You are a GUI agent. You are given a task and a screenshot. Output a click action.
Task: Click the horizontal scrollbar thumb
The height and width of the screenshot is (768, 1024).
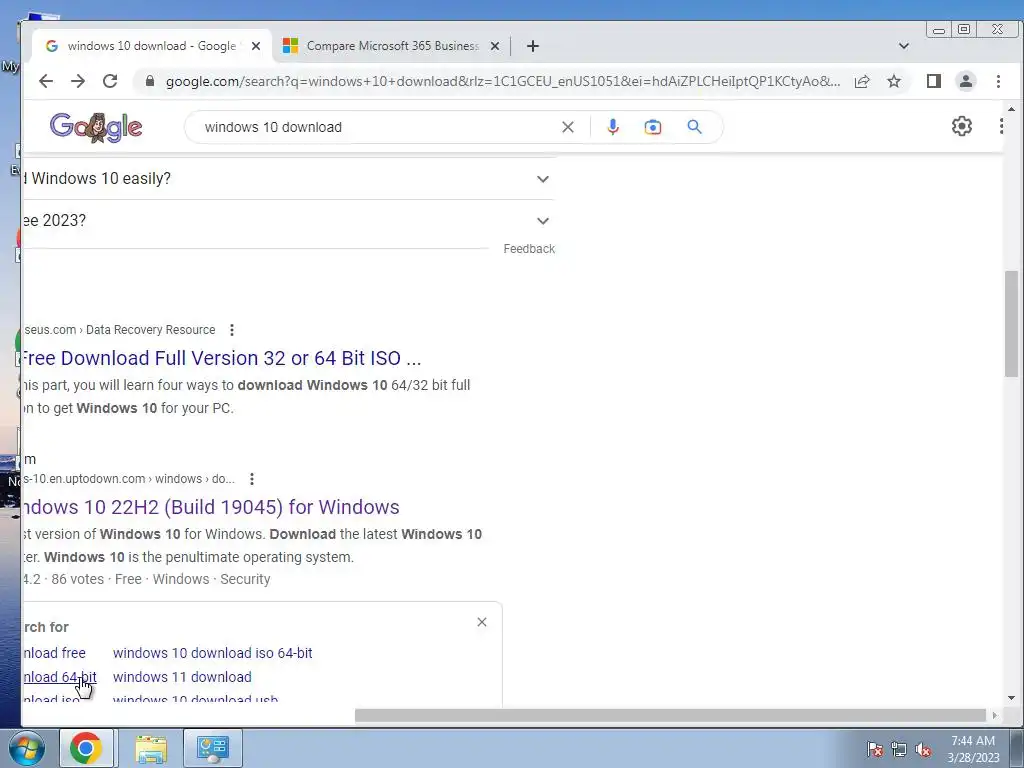pyautogui.click(x=670, y=716)
